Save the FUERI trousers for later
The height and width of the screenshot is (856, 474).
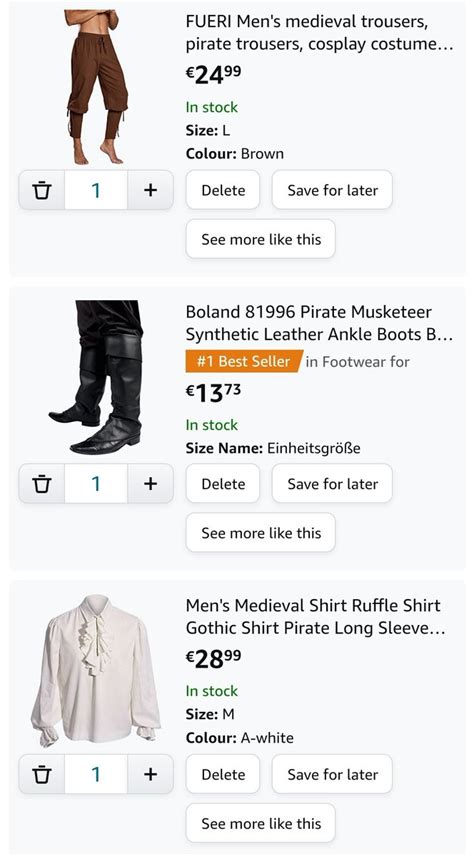(x=332, y=190)
